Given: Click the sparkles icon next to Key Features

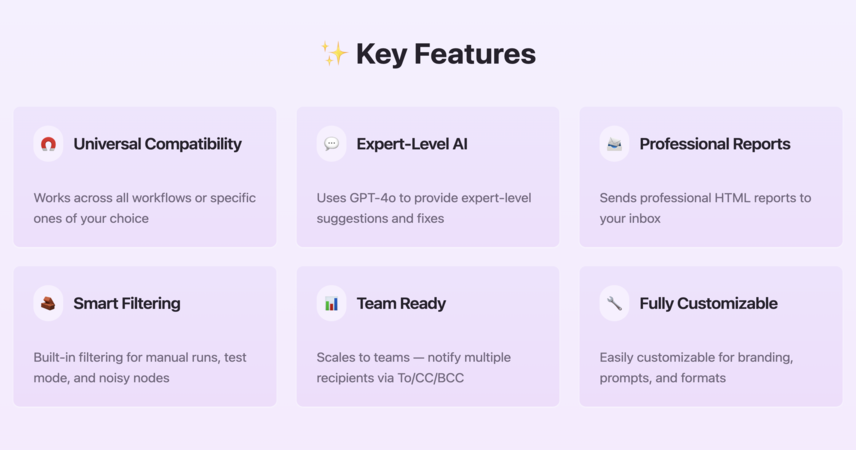Looking at the screenshot, I should point(334,54).
